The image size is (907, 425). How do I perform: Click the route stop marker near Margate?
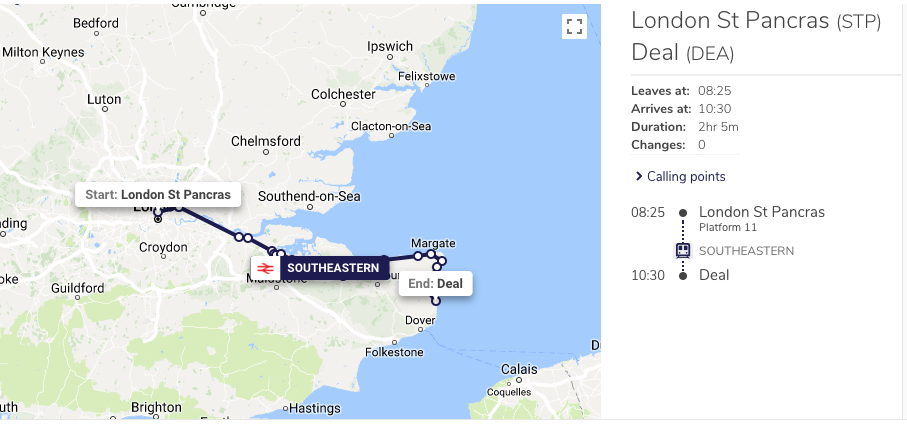431,254
